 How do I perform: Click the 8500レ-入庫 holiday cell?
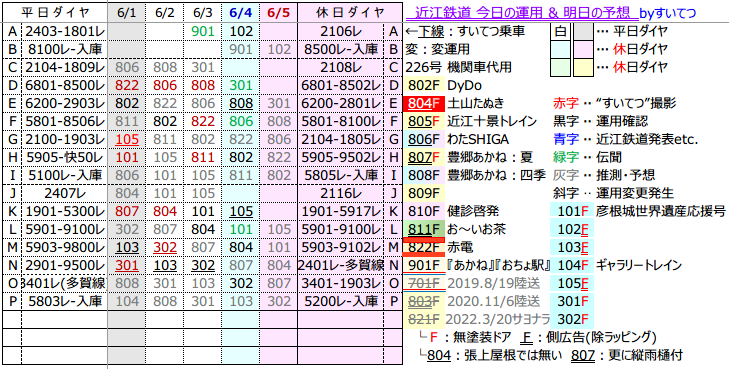(x=341, y=49)
